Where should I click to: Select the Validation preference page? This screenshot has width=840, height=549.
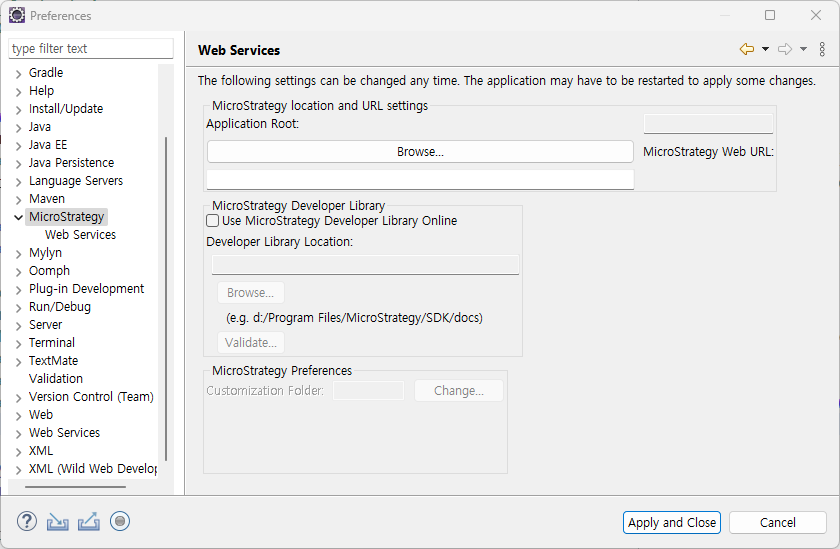(x=56, y=379)
